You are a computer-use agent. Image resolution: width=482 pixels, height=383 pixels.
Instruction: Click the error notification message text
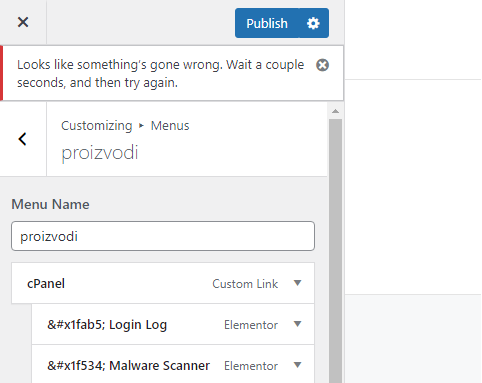(x=161, y=74)
